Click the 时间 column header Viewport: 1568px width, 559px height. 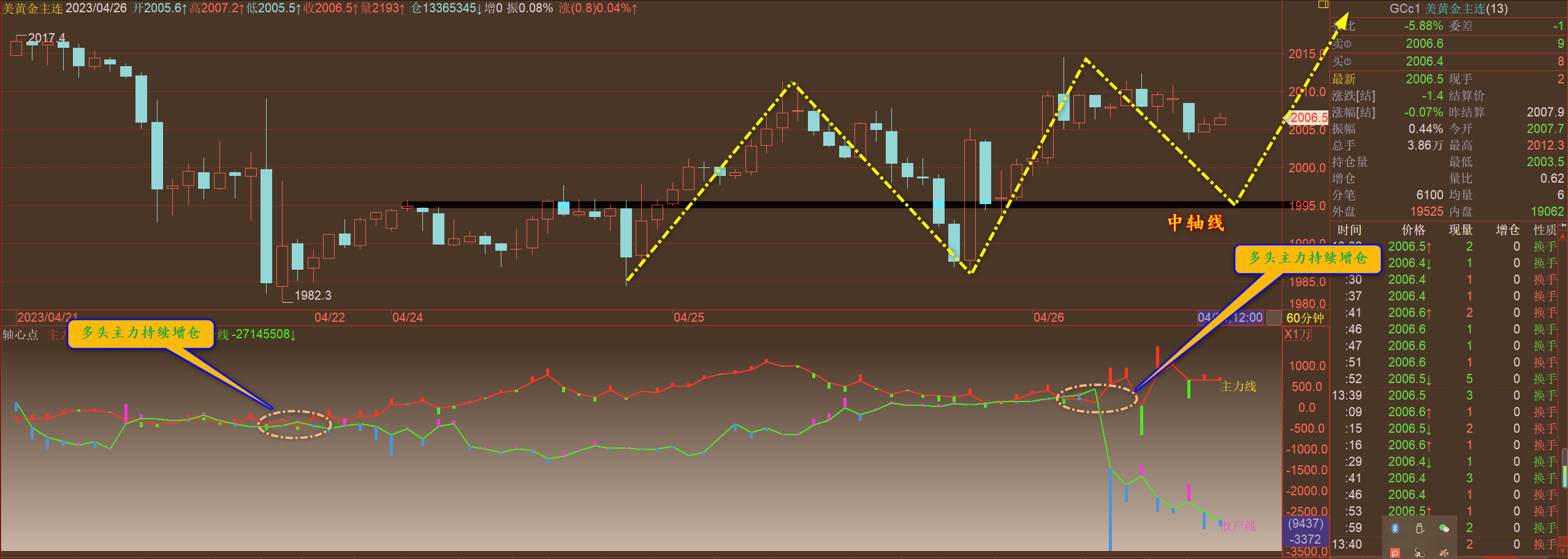(x=1349, y=230)
